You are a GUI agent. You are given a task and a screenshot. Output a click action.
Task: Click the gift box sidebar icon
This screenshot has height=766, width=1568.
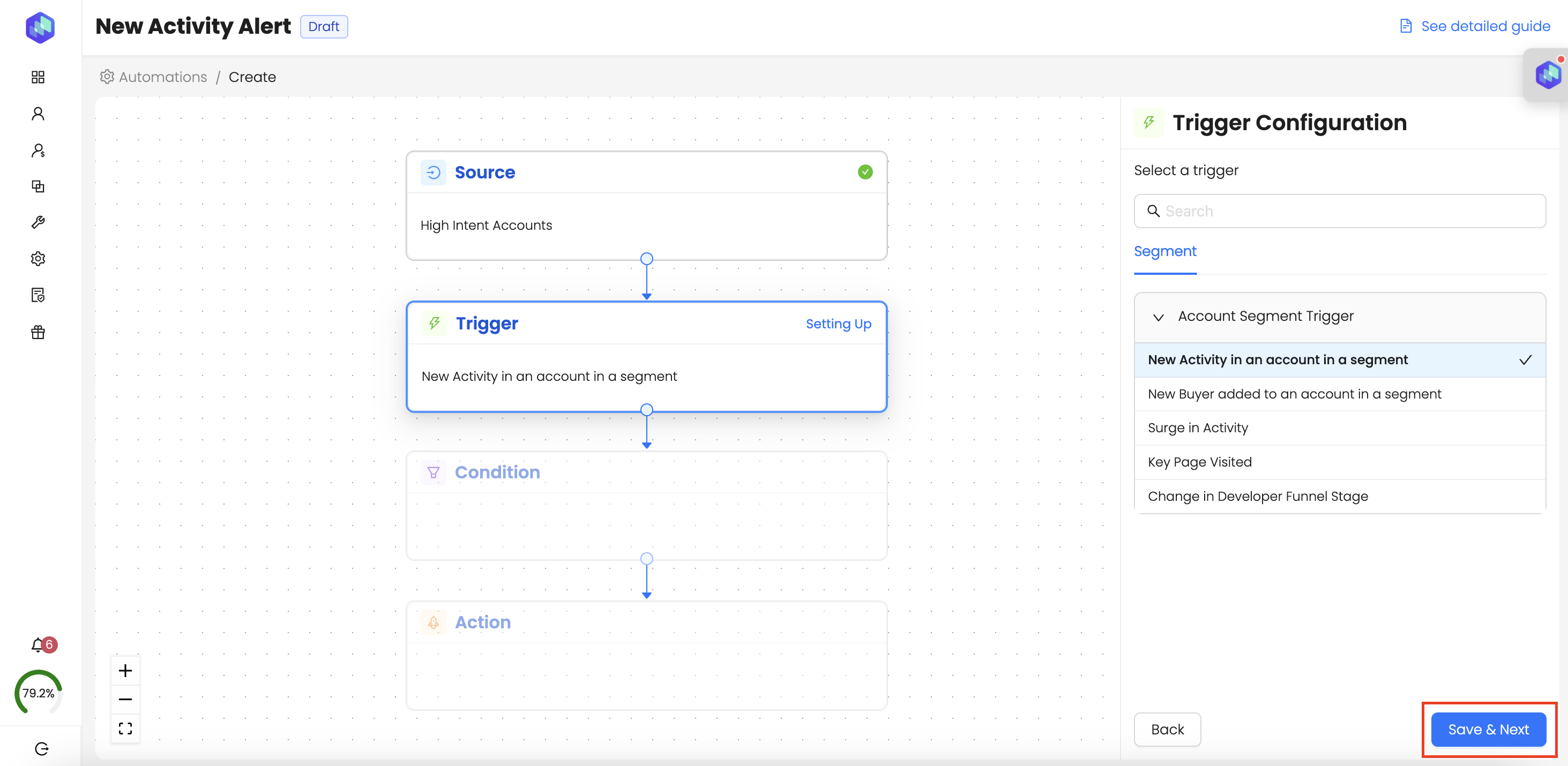click(38, 332)
